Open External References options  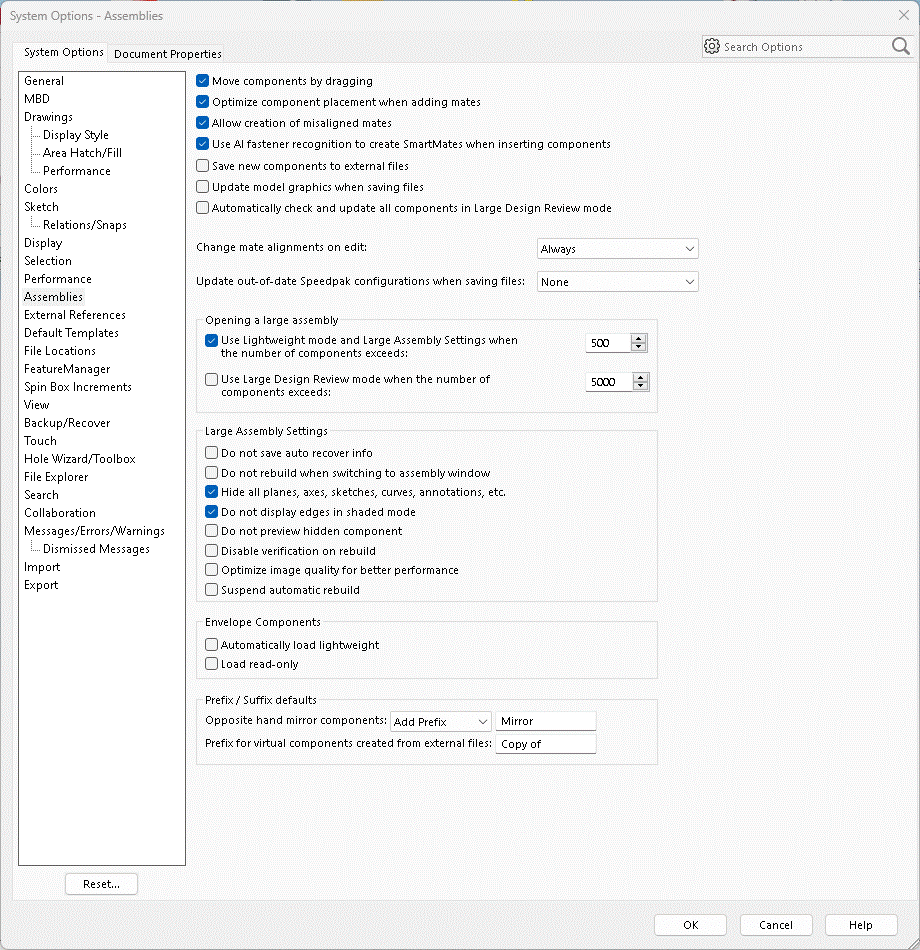click(75, 315)
